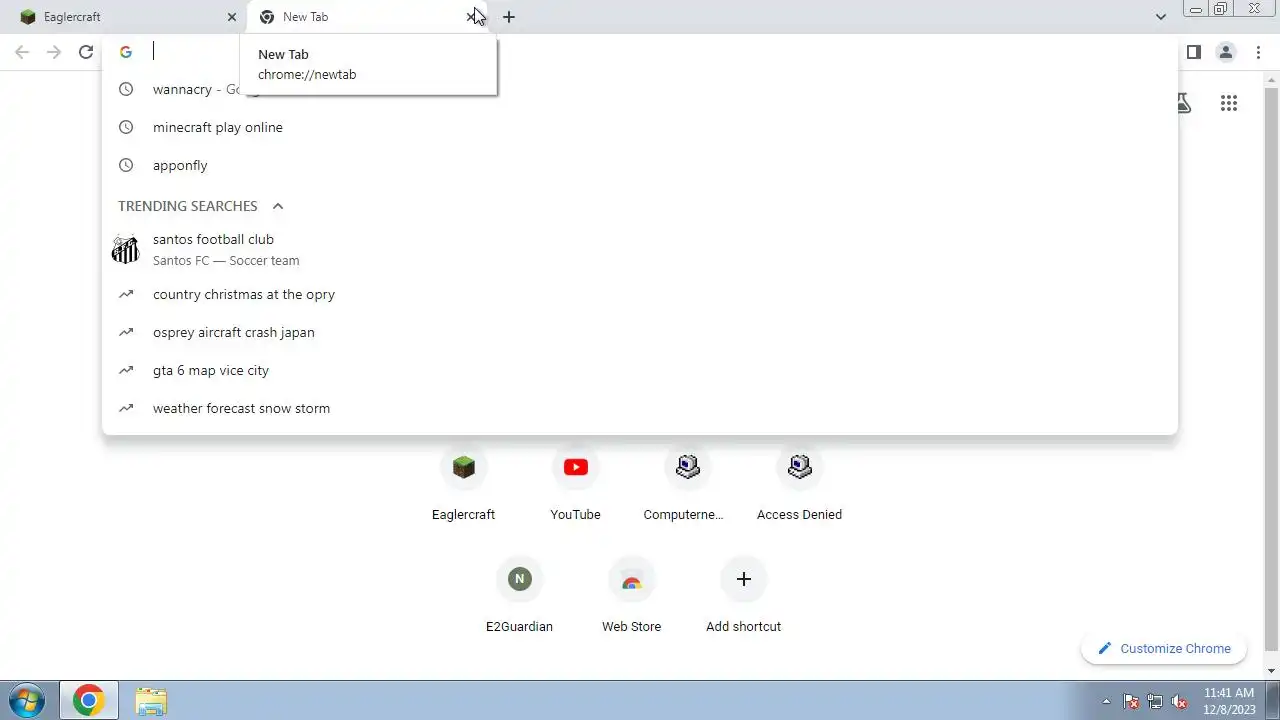
Task: Open the Google apps grid
Action: click(1229, 103)
